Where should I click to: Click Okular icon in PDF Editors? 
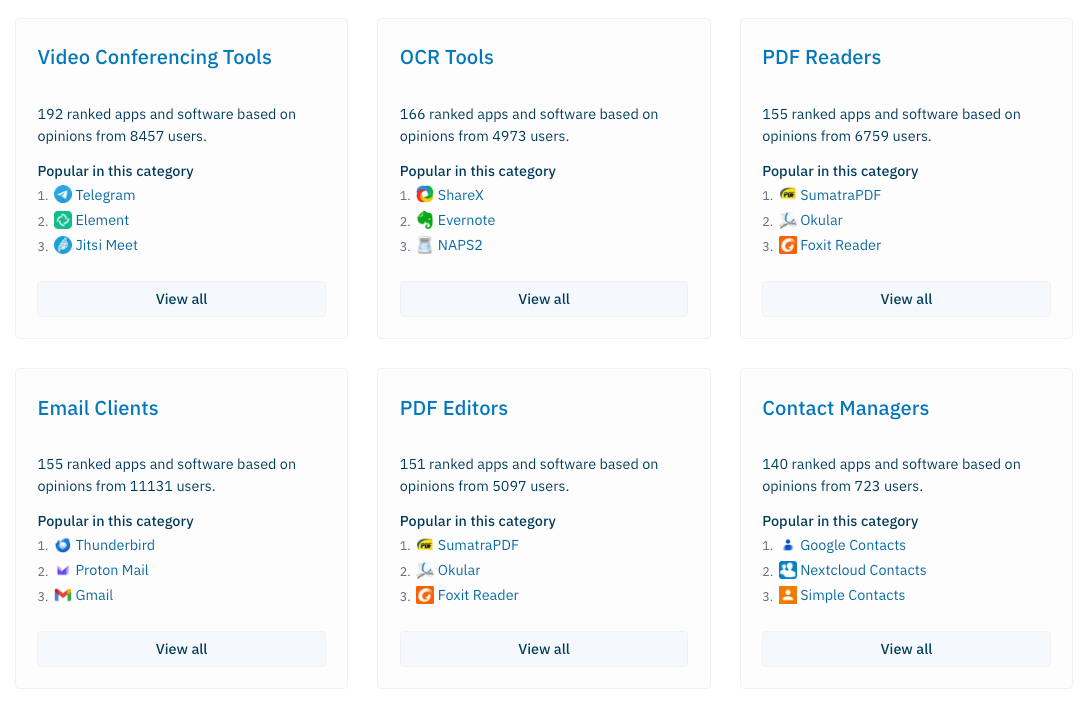(x=425, y=570)
